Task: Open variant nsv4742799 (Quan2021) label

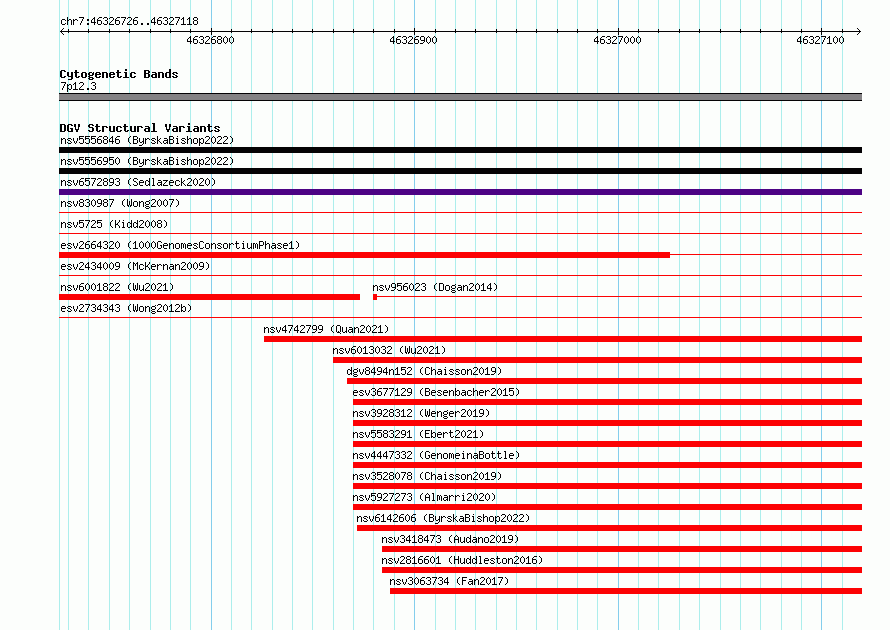Action: [x=326, y=329]
